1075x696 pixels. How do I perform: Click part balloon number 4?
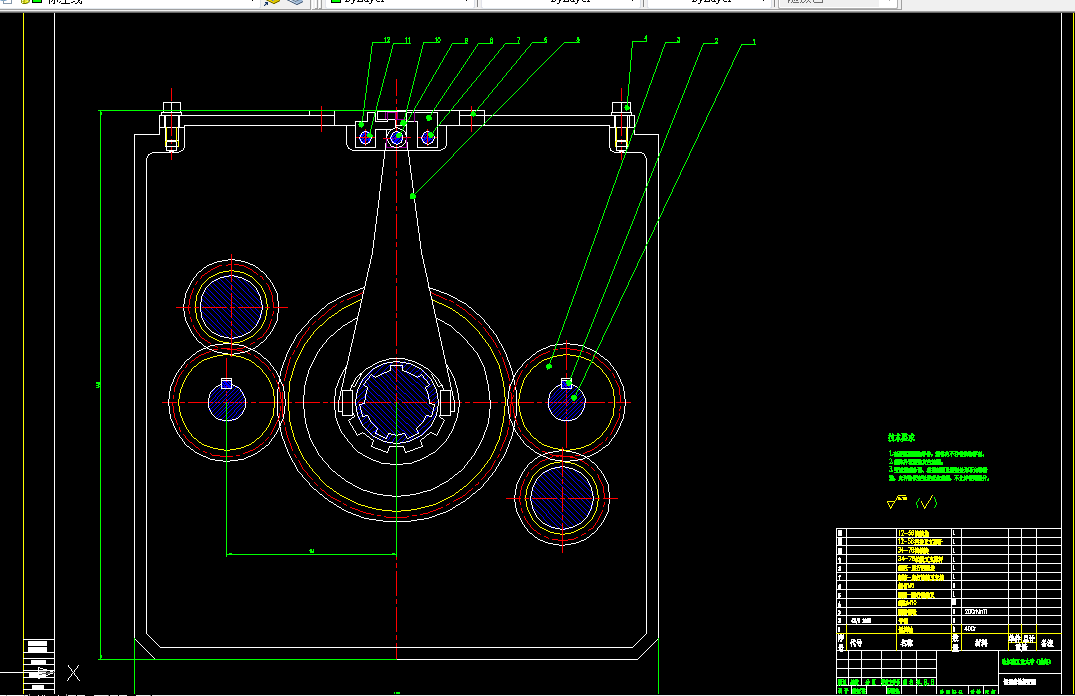coord(645,39)
